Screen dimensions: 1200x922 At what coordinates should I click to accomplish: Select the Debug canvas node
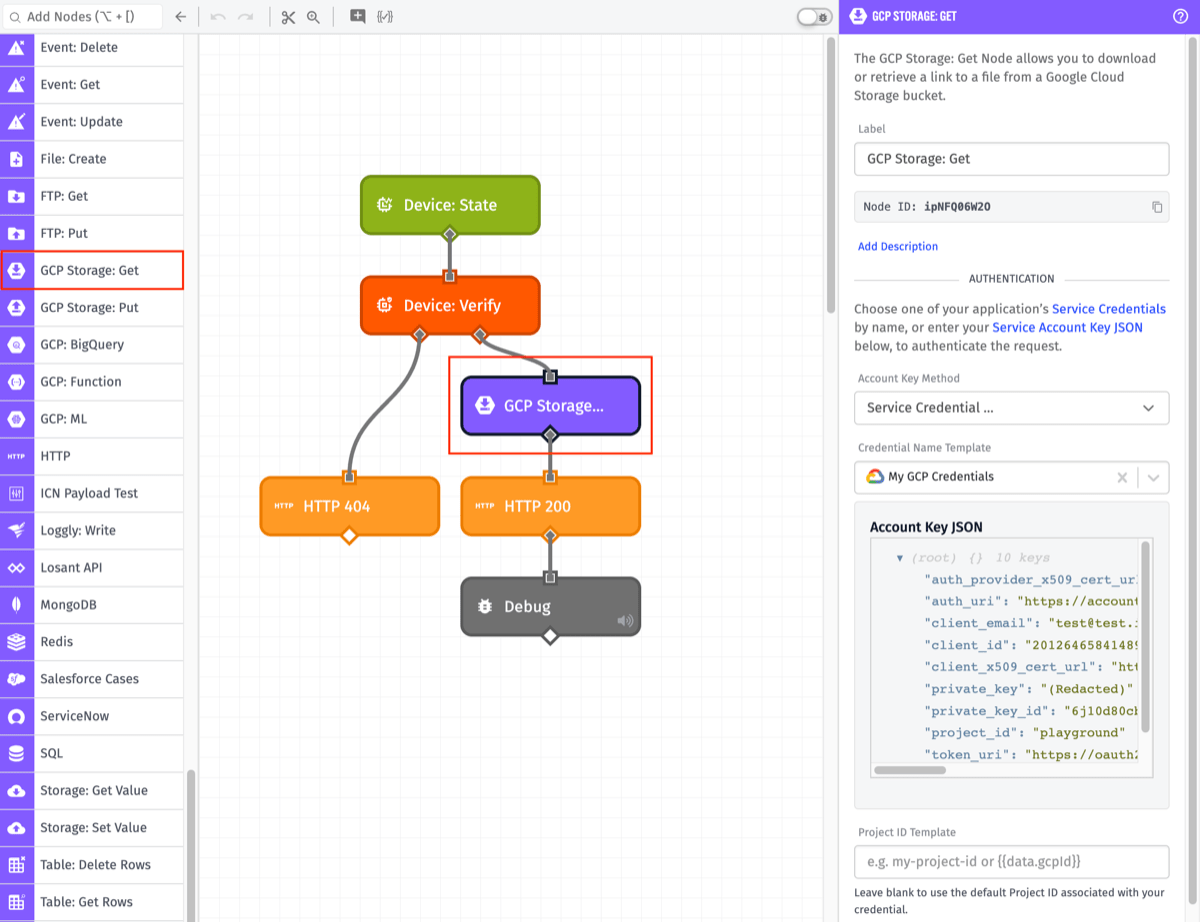550,606
